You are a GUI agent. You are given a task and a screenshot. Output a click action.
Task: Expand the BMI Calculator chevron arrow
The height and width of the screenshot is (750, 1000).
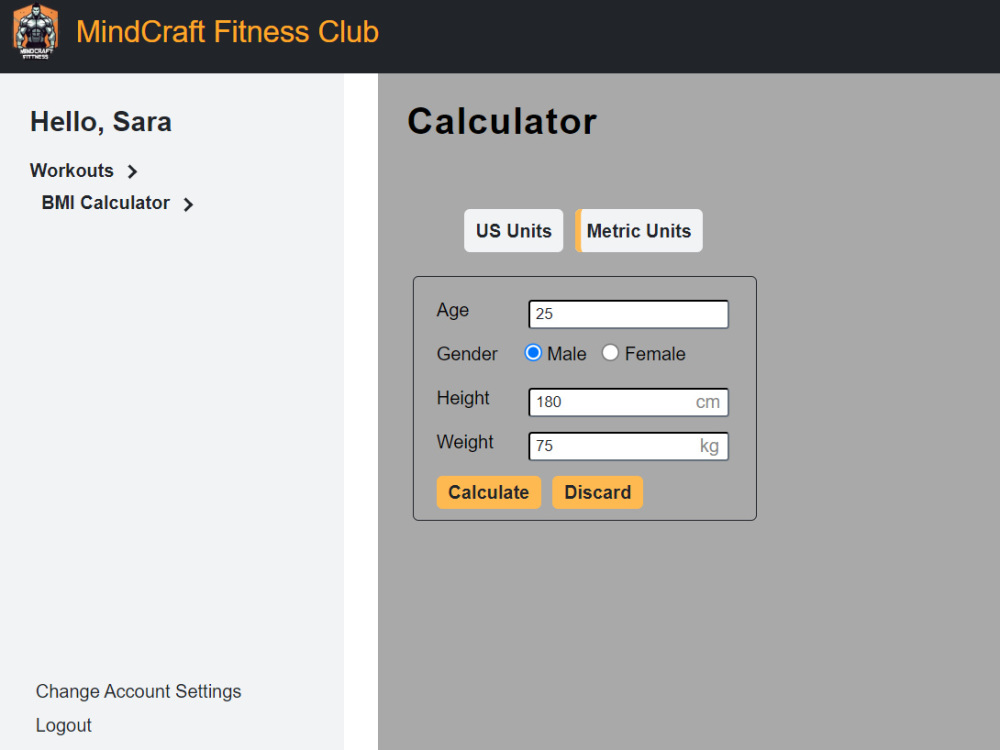(x=188, y=204)
